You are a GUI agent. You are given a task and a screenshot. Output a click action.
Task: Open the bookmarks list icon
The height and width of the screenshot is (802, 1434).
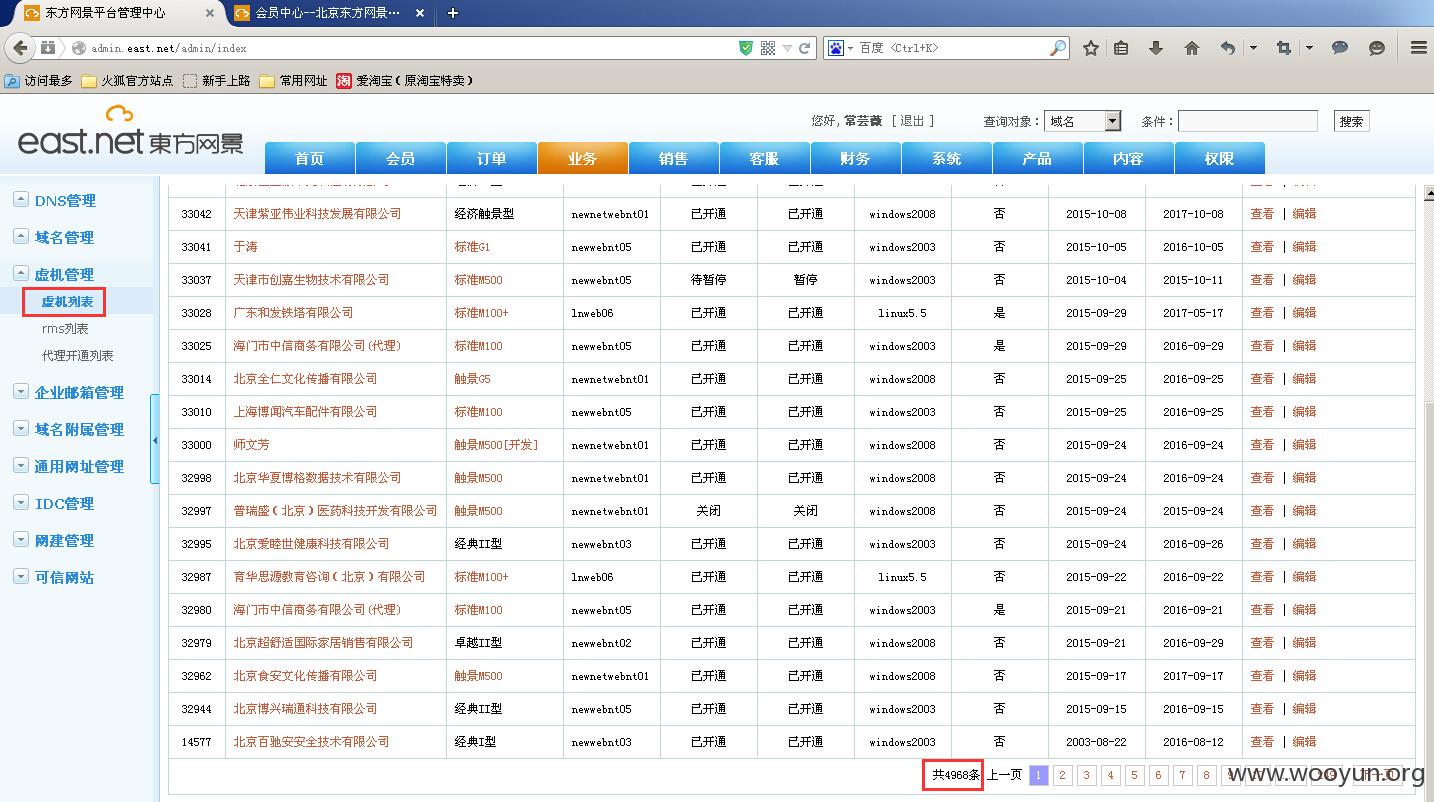1121,48
